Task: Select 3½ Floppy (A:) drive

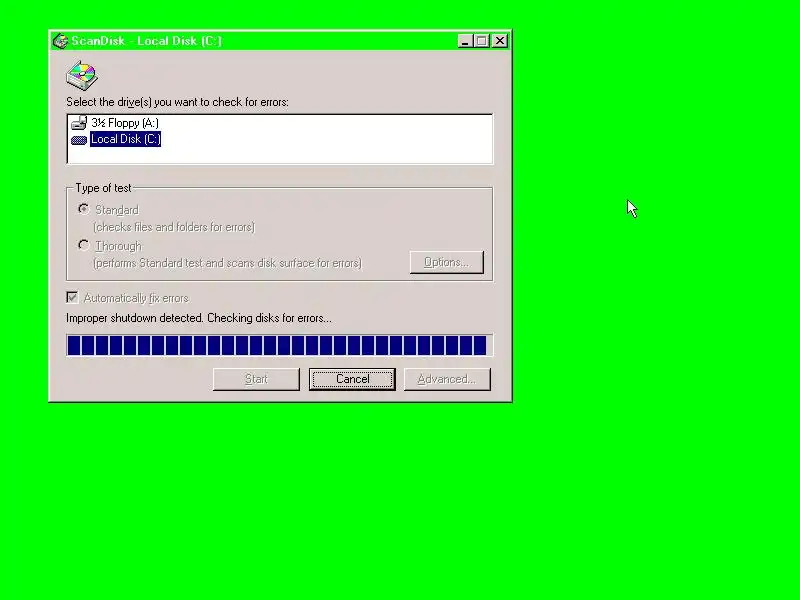Action: coord(125,123)
